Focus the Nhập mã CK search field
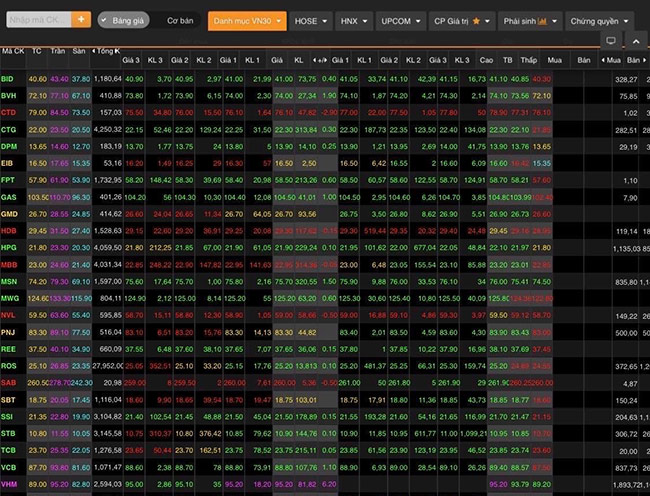This screenshot has width=650, height=496. [39, 19]
